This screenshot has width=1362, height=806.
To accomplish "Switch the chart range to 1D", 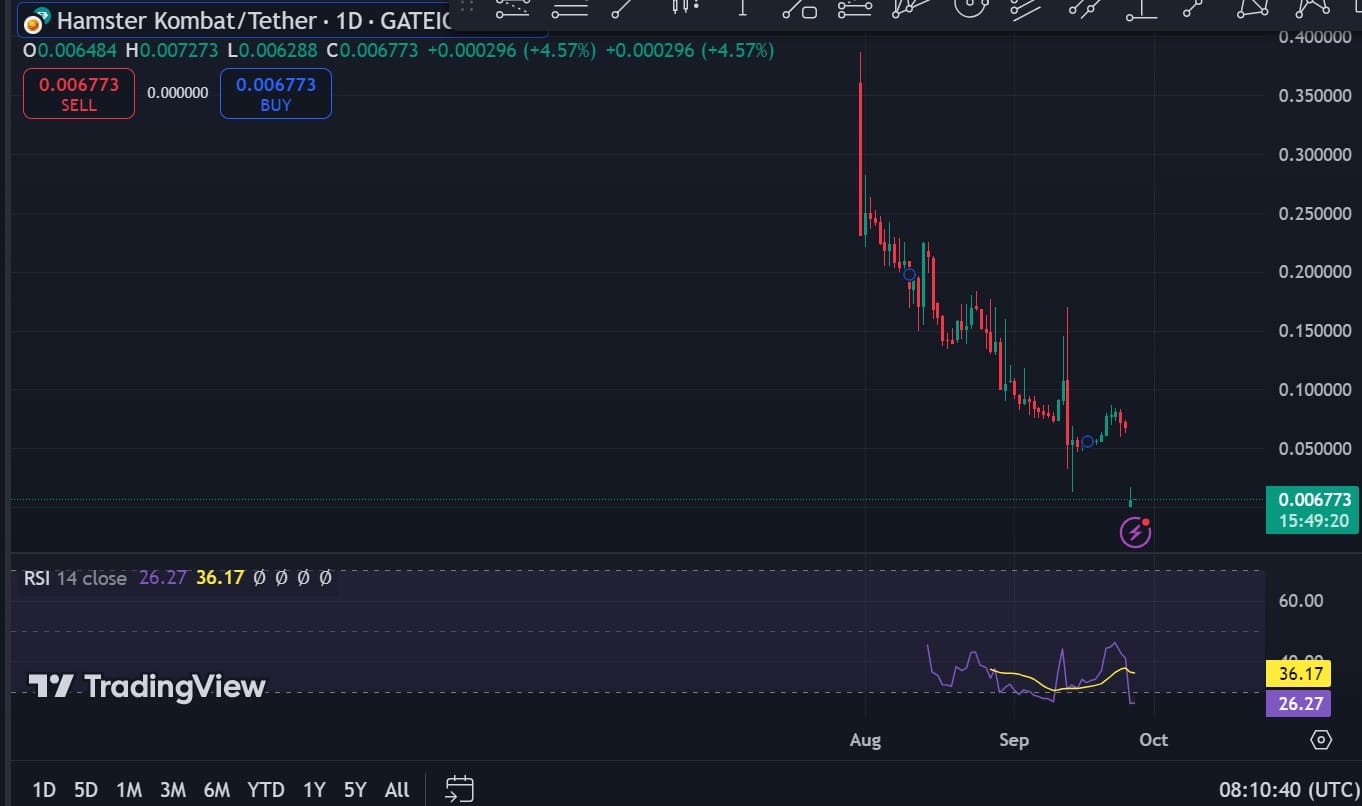I will (x=44, y=790).
